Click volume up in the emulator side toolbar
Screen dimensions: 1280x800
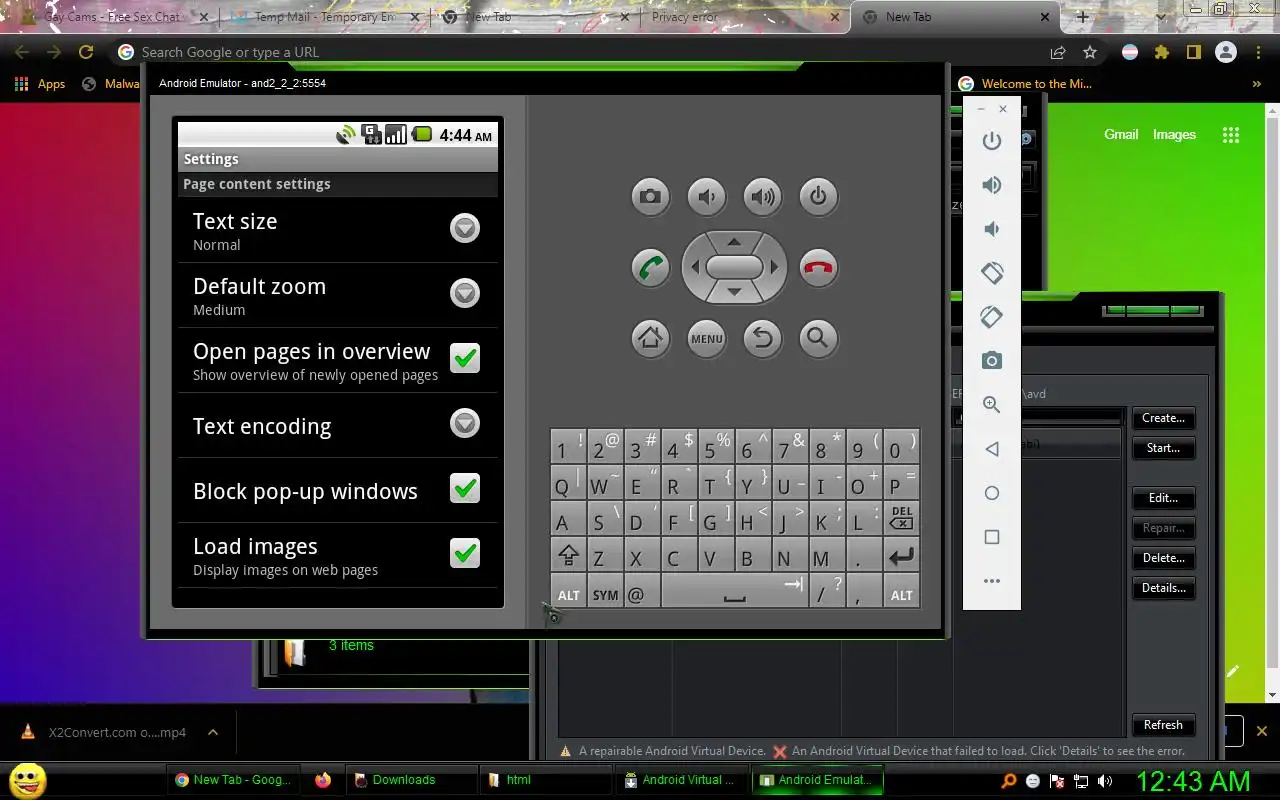click(x=991, y=185)
